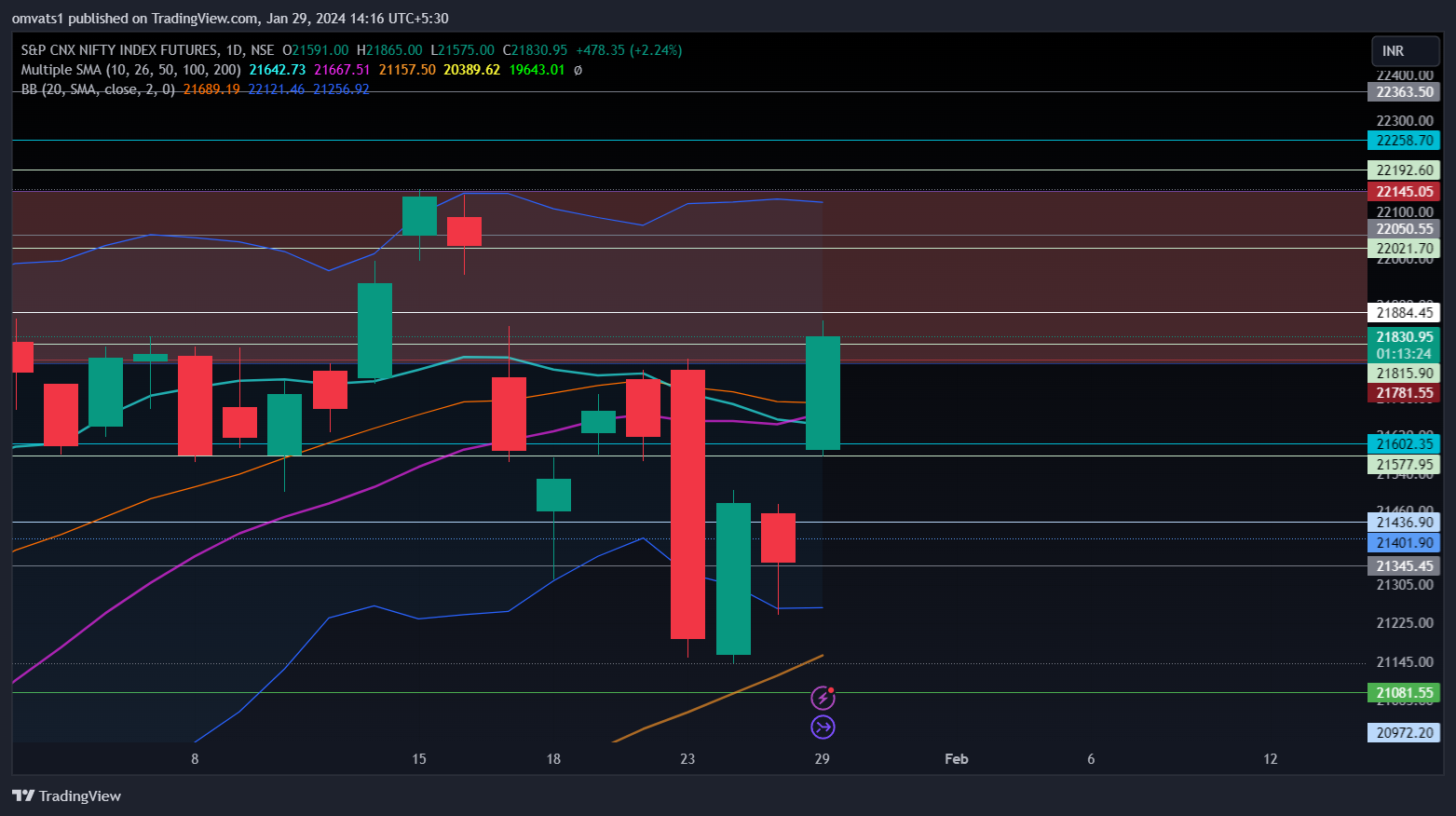
Task: Click the change value +478.35 (+2.24%)
Action: [629, 50]
